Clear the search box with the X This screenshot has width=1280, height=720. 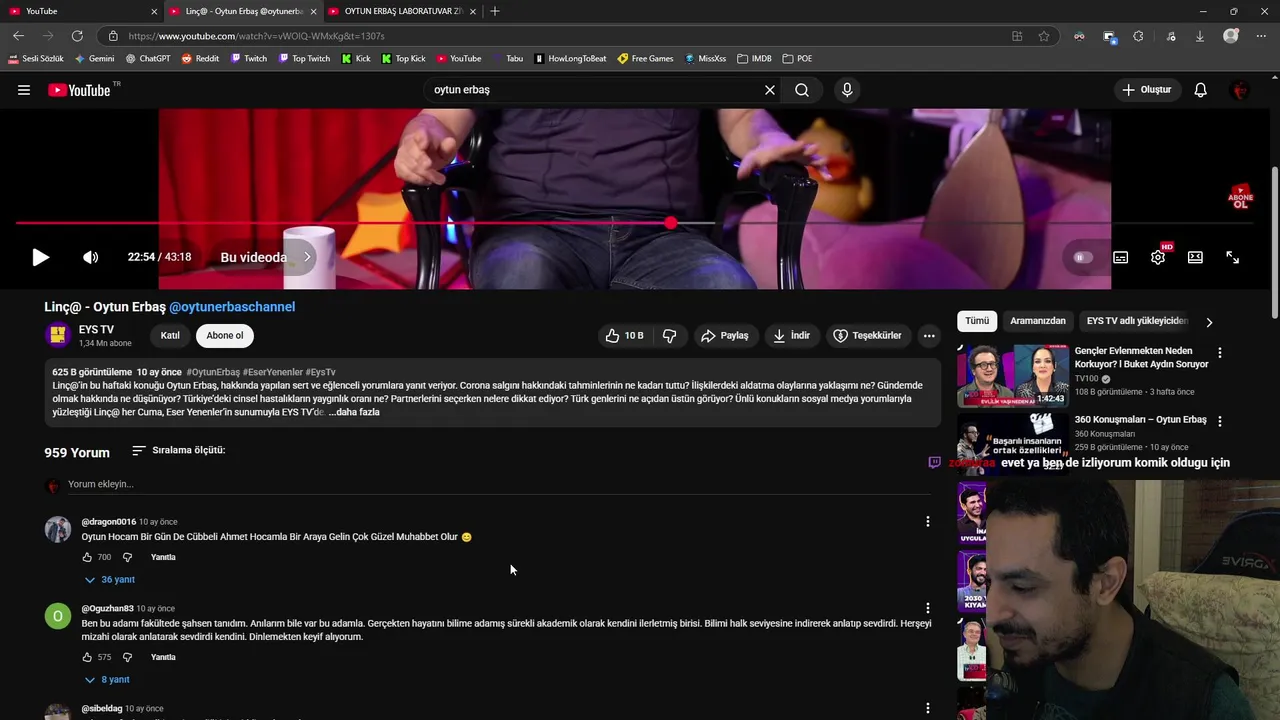pyautogui.click(x=770, y=90)
